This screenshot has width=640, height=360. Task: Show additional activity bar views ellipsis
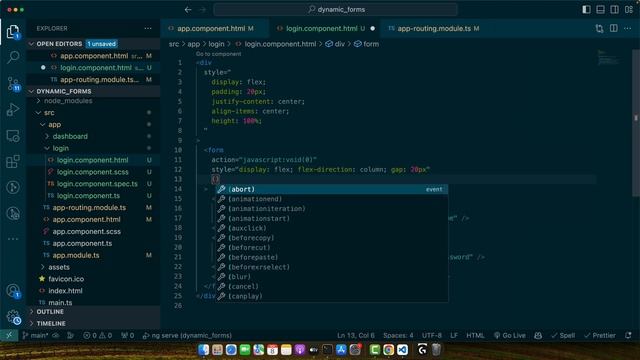click(x=13, y=239)
